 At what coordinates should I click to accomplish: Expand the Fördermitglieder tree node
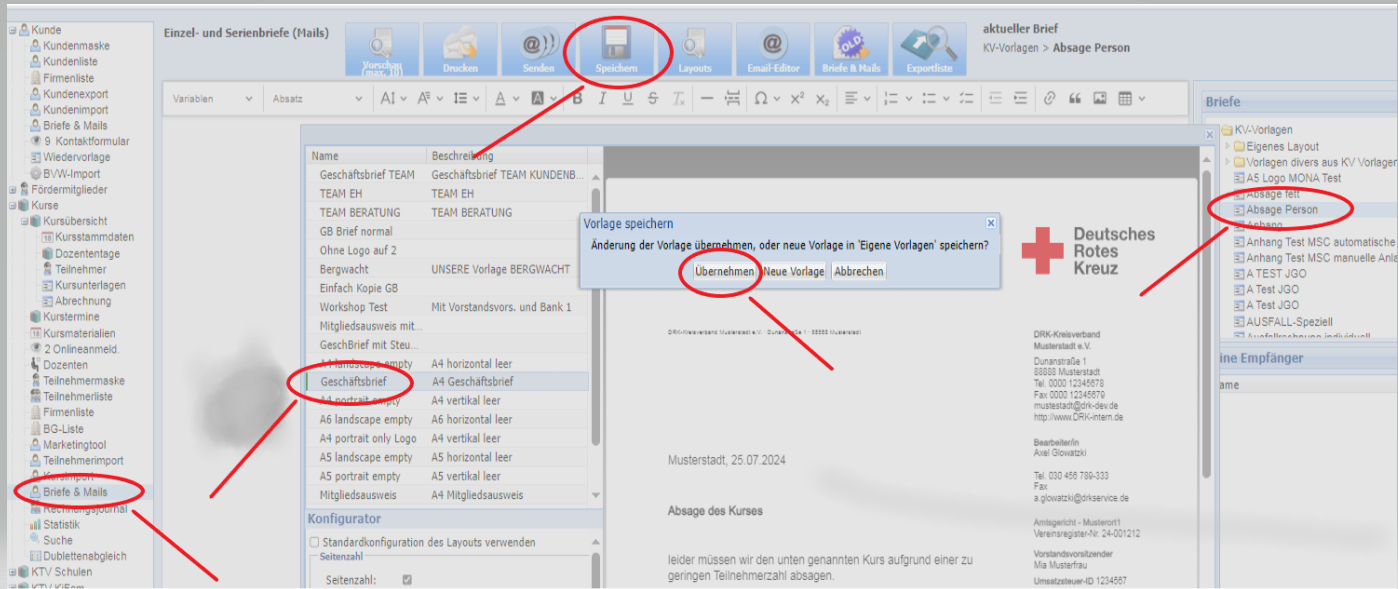[x=13, y=190]
